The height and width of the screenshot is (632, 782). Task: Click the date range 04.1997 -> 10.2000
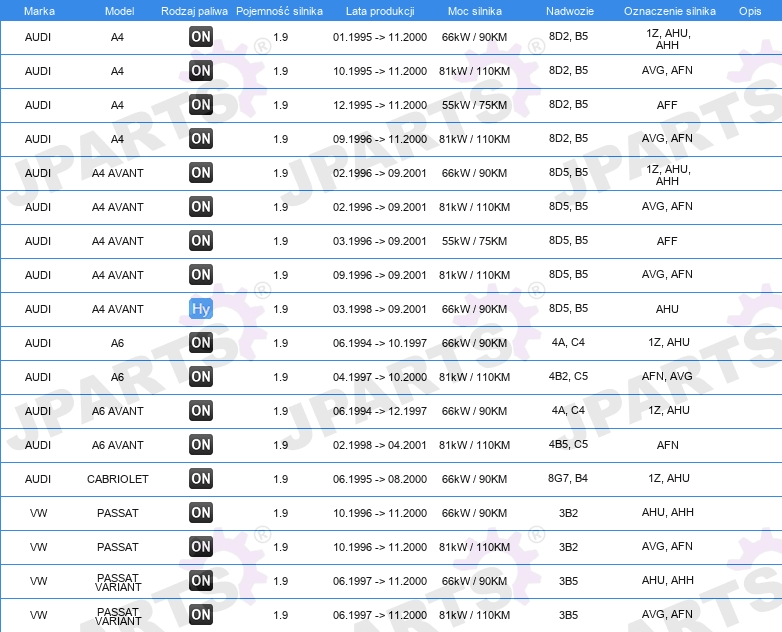[x=380, y=377]
